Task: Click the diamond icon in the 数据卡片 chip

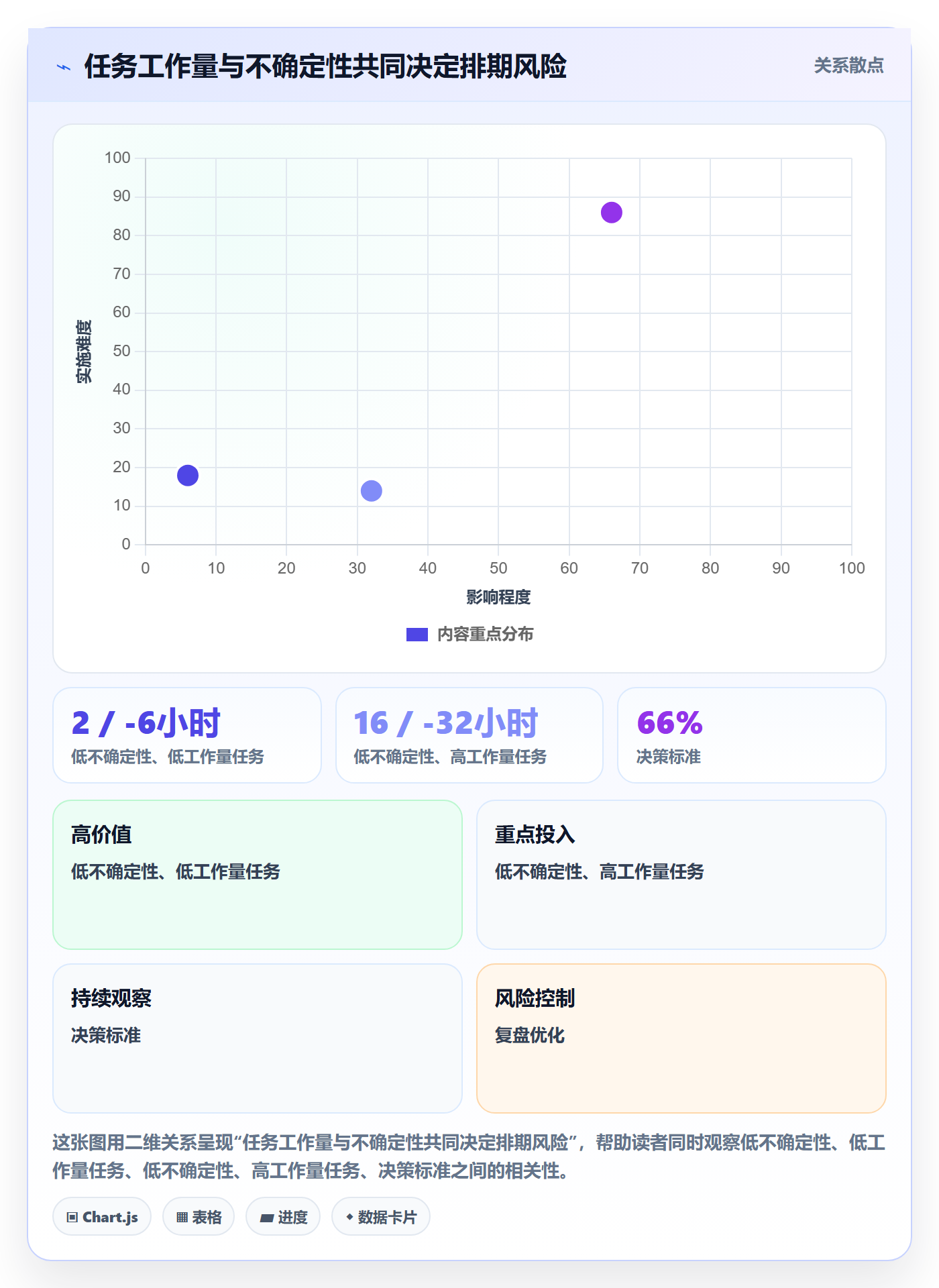Action: point(349,1217)
